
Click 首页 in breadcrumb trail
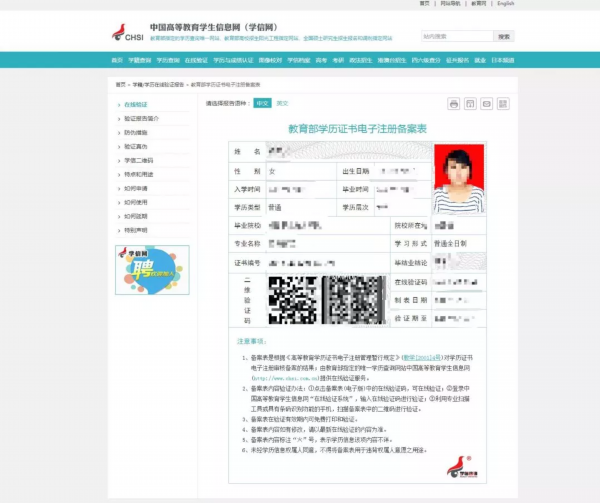[121, 85]
